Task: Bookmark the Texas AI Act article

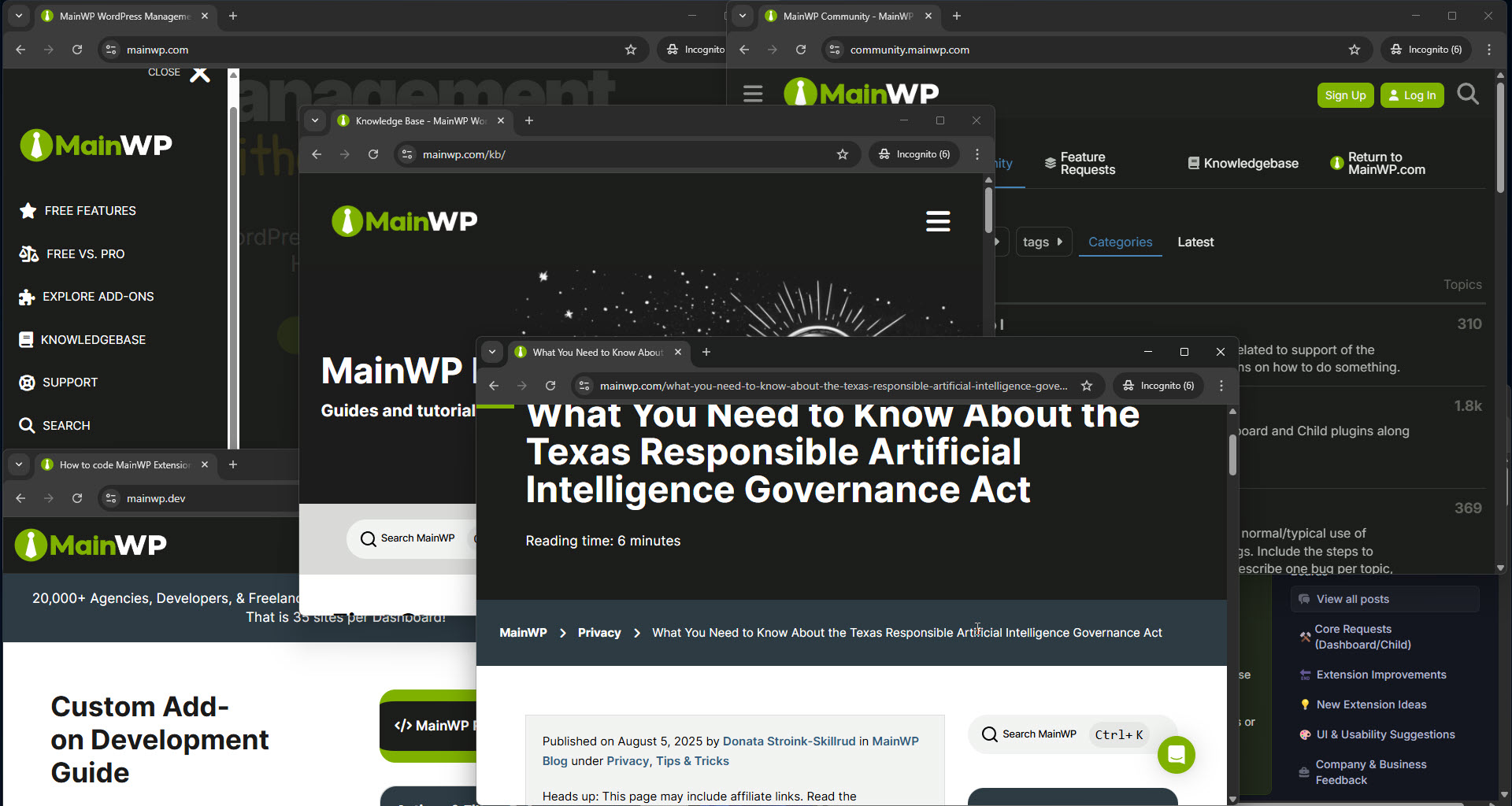Action: point(1087,386)
